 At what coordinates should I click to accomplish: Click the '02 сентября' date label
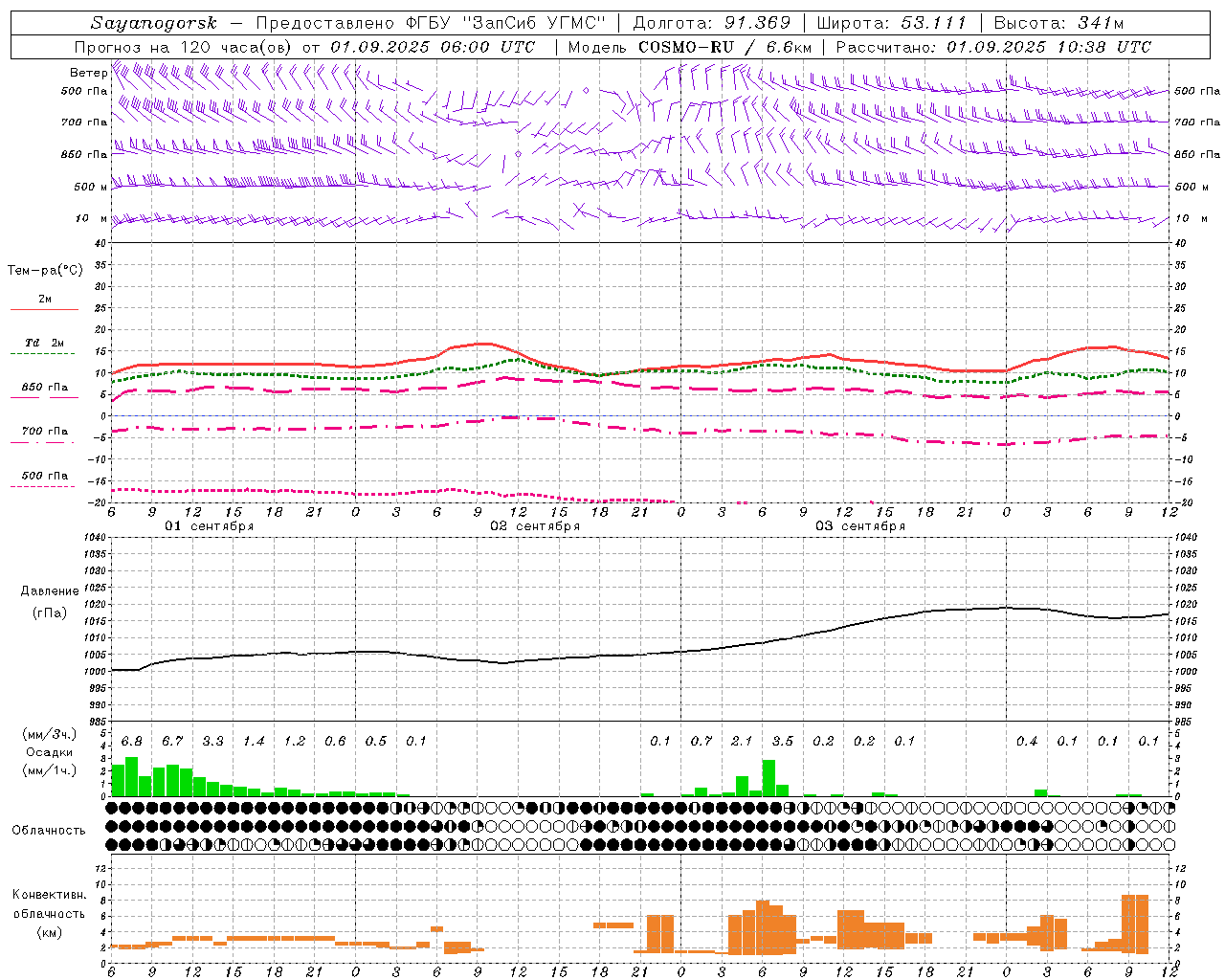tap(535, 526)
